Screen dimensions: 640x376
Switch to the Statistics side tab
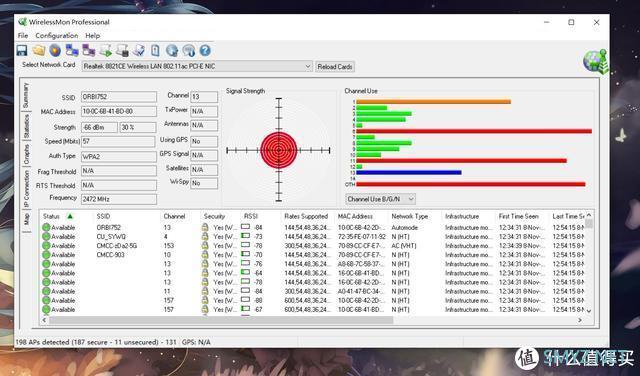[26, 126]
